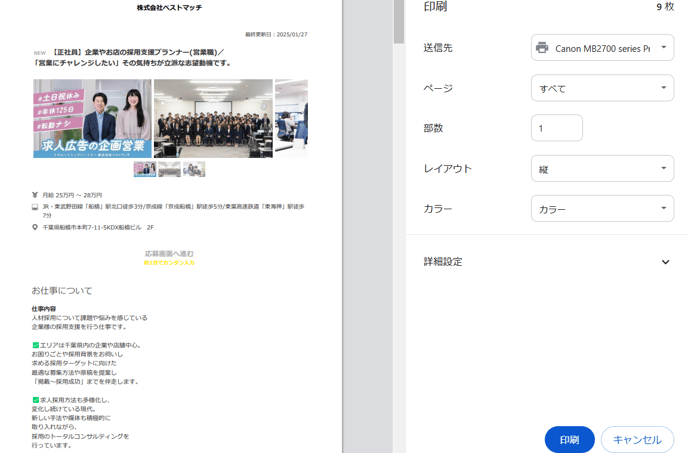Expand the 詳細設定 section
Viewport: 688px width, 453px height.
pyautogui.click(x=665, y=262)
